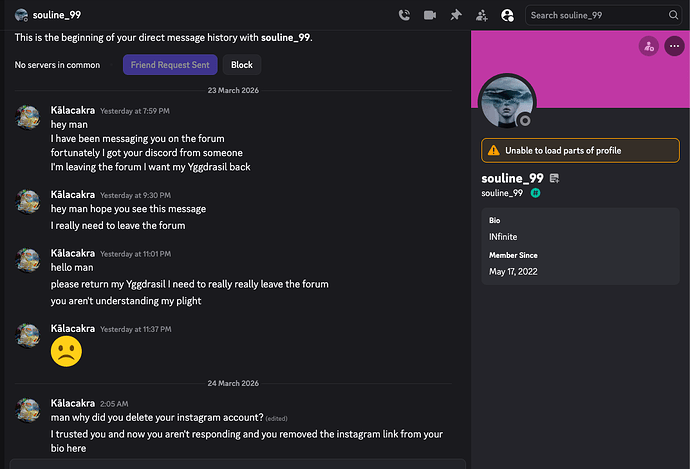Click the sad face emoji message
Viewport: 690px width, 469px height.
point(66,351)
